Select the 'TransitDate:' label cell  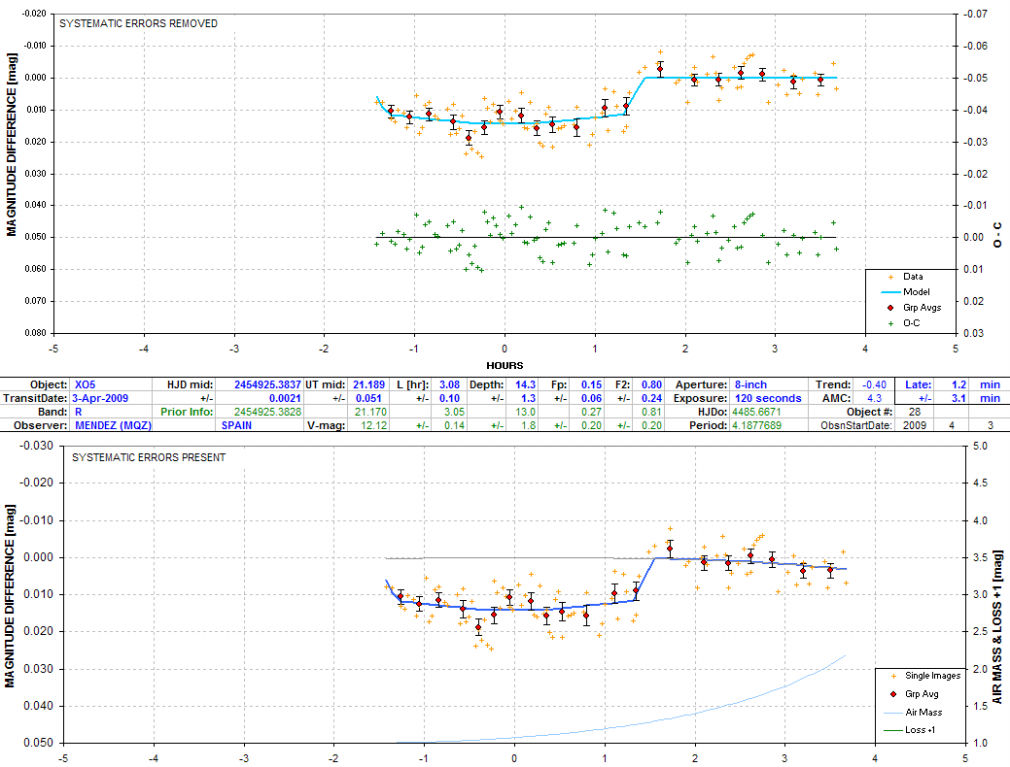point(35,398)
